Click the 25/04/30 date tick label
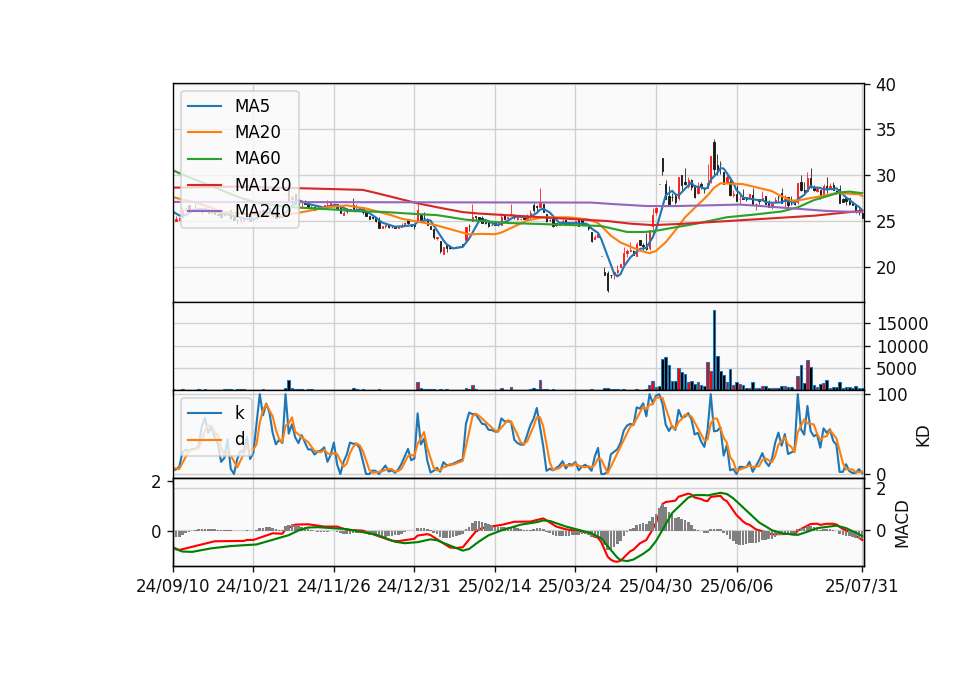The width and height of the screenshot is (960, 690). [656, 586]
